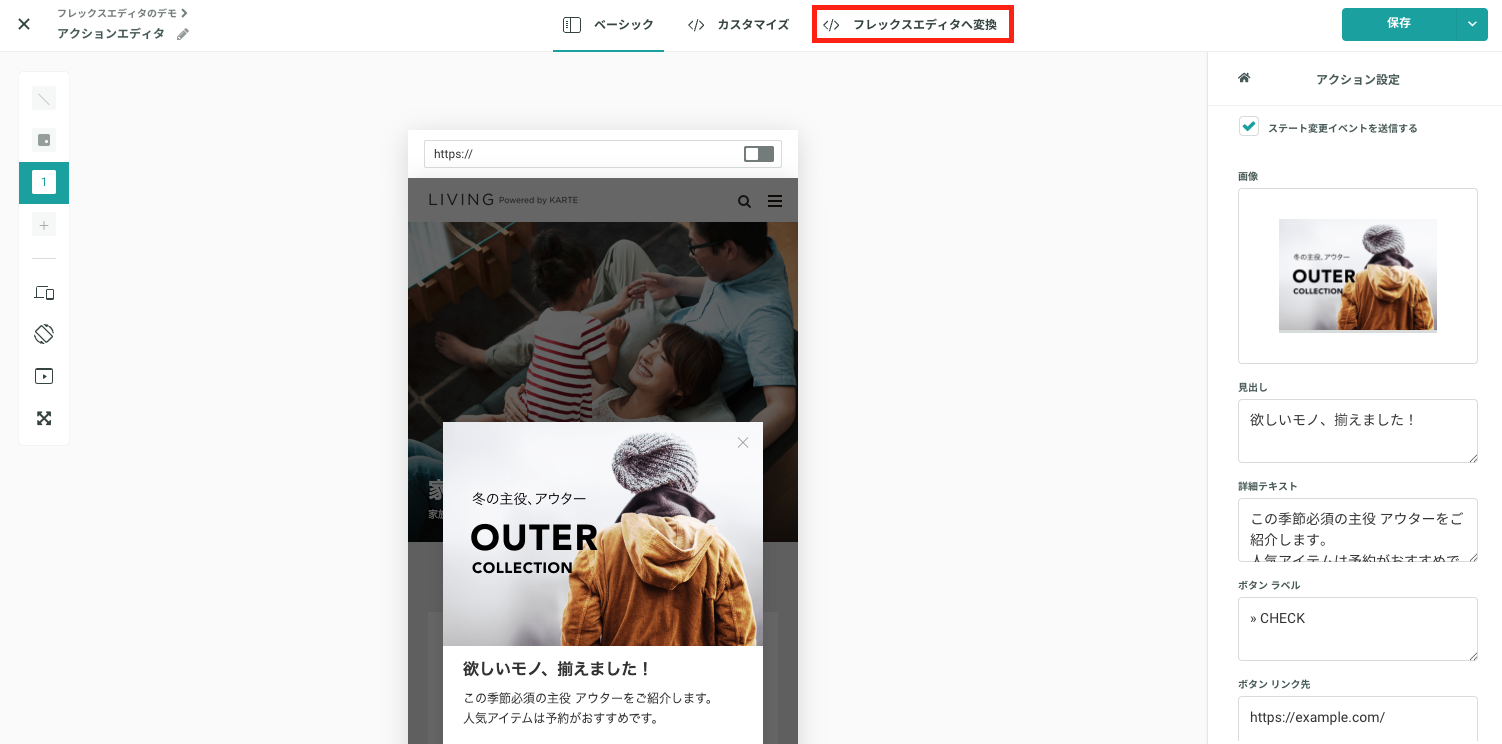This screenshot has width=1502, height=744.
Task: Click the pencil icon to rename アクションエディタ
Action: tap(182, 34)
